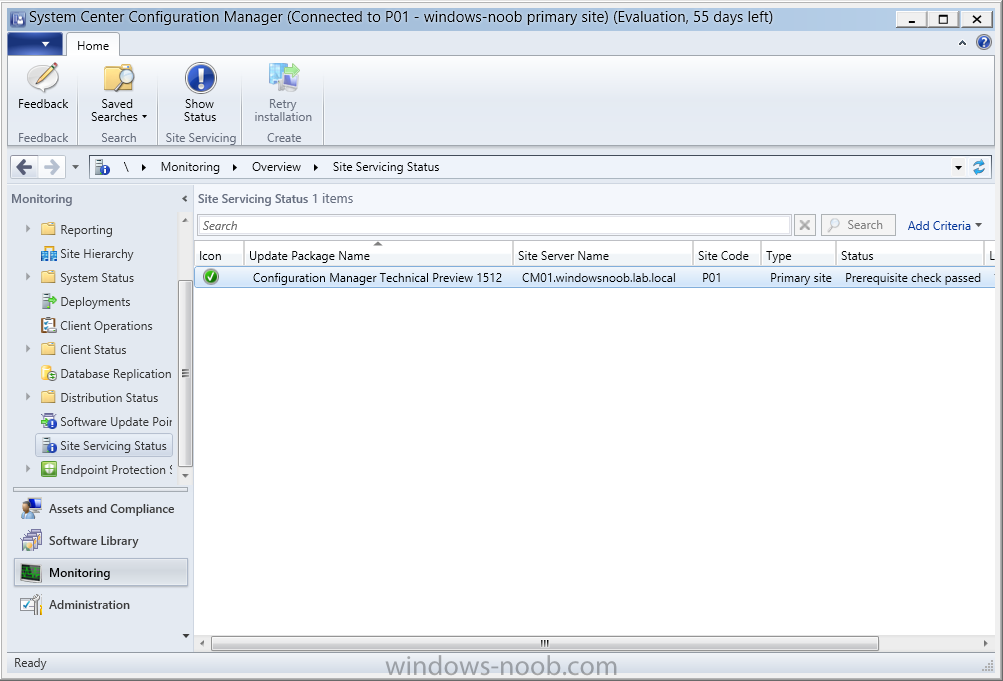Click the Distribution Status folder icon

click(x=48, y=397)
